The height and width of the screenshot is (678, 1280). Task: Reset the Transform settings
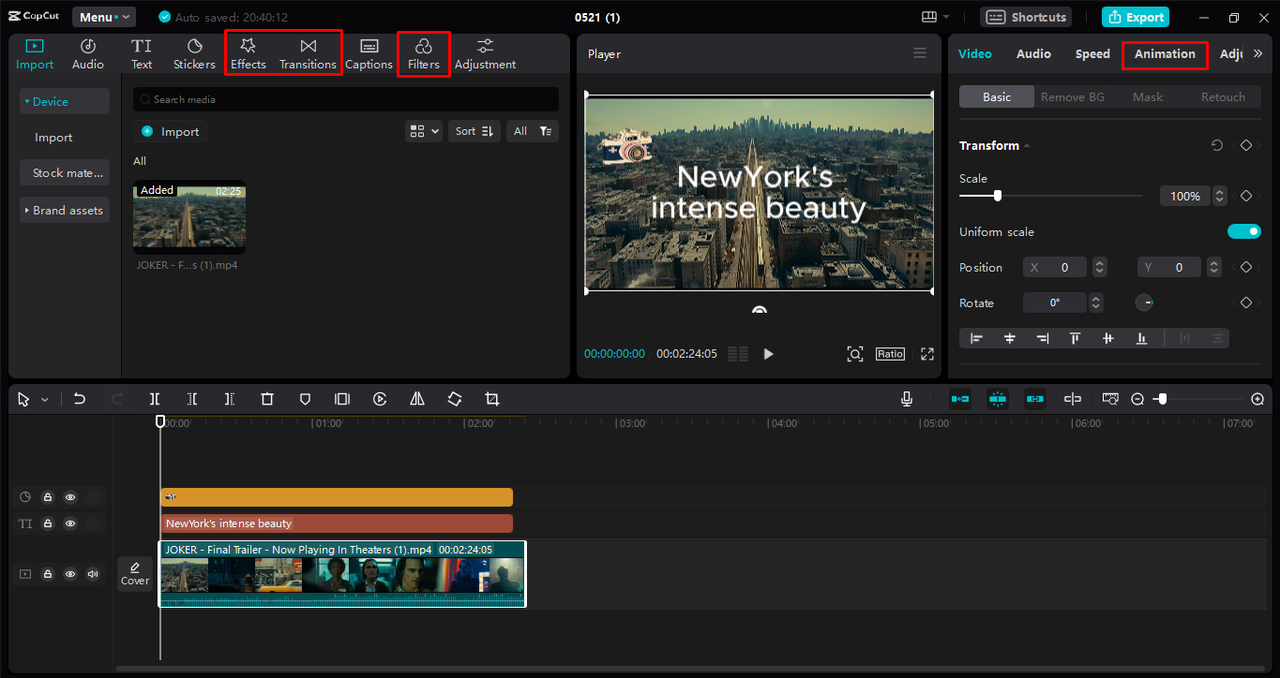coord(1217,145)
